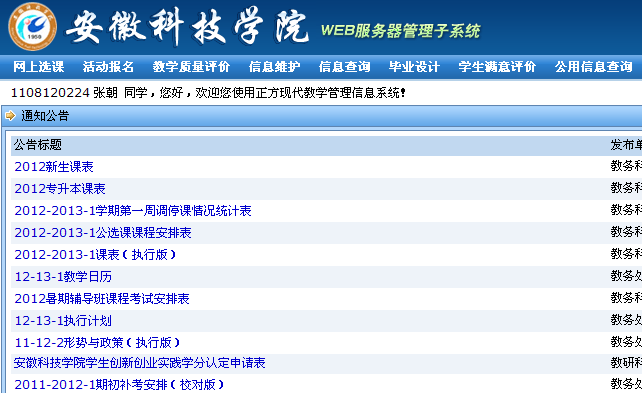Click the Anhui Science and Technology University logo
The width and height of the screenshot is (642, 393).
[32, 27]
